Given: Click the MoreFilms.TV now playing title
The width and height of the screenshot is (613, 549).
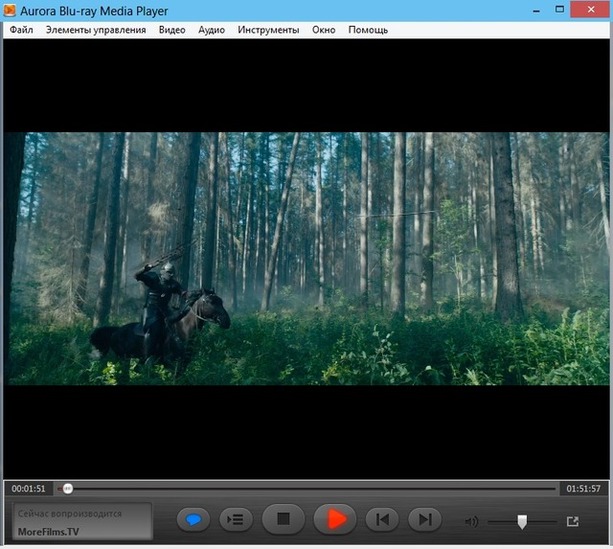Looking at the screenshot, I should pyautogui.click(x=47, y=531).
